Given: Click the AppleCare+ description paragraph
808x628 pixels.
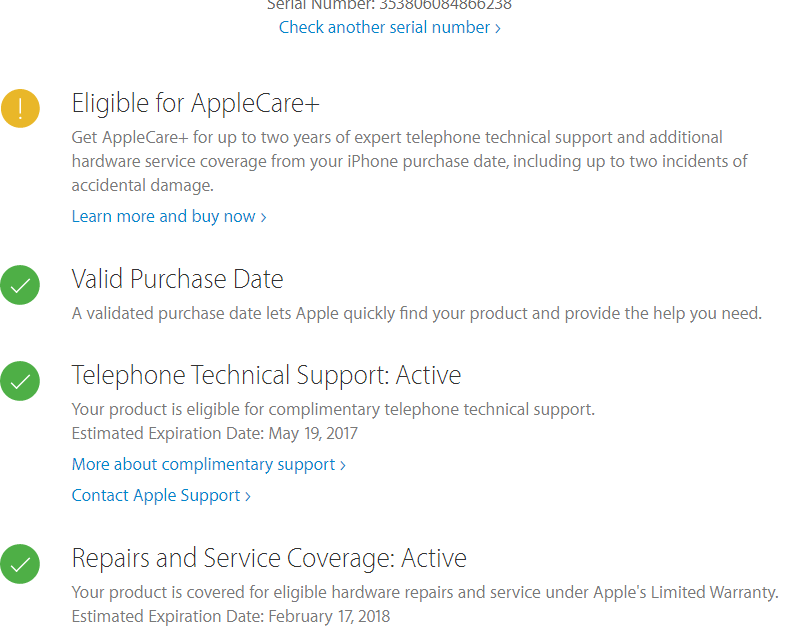Looking at the screenshot, I should [409, 161].
